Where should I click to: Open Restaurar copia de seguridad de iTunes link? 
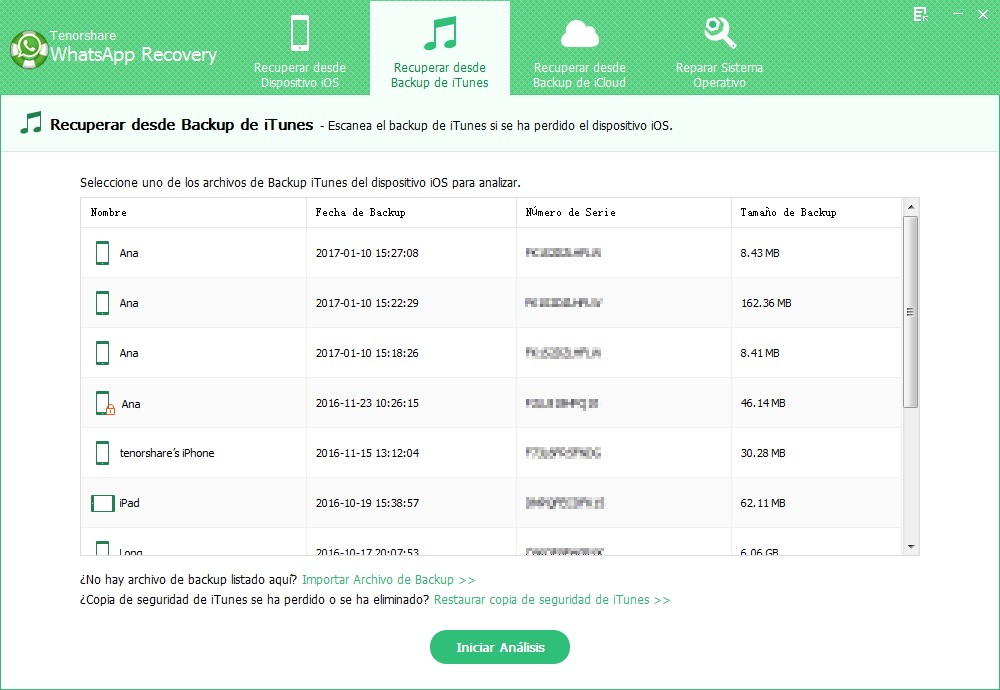(552, 599)
